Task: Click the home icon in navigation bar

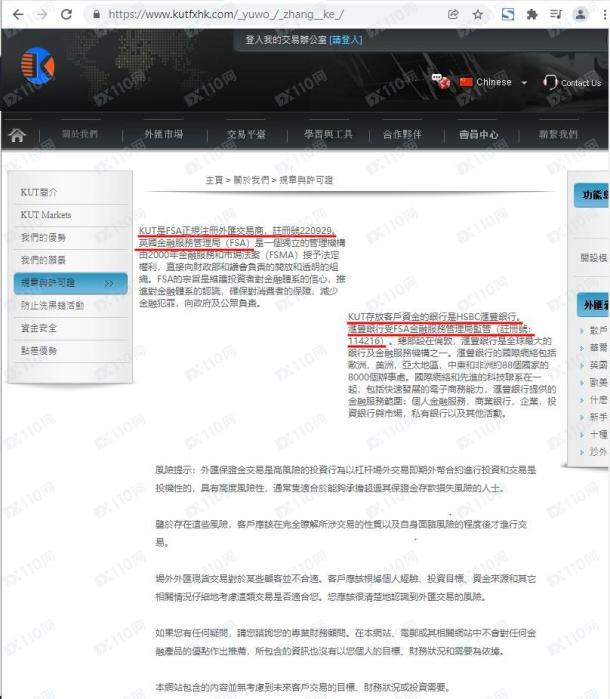Action: pos(17,135)
